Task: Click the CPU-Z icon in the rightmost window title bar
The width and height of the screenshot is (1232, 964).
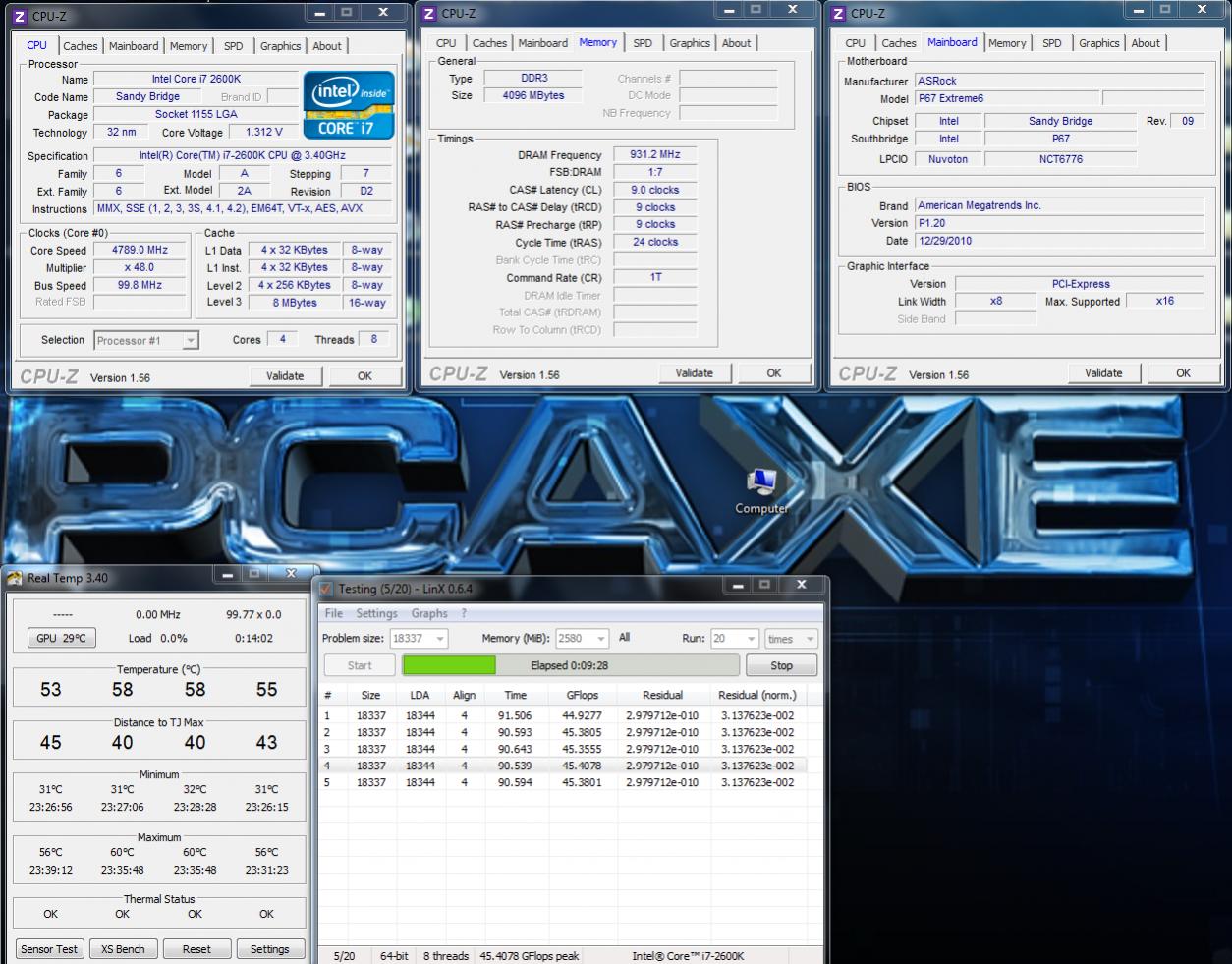Action: tap(838, 13)
